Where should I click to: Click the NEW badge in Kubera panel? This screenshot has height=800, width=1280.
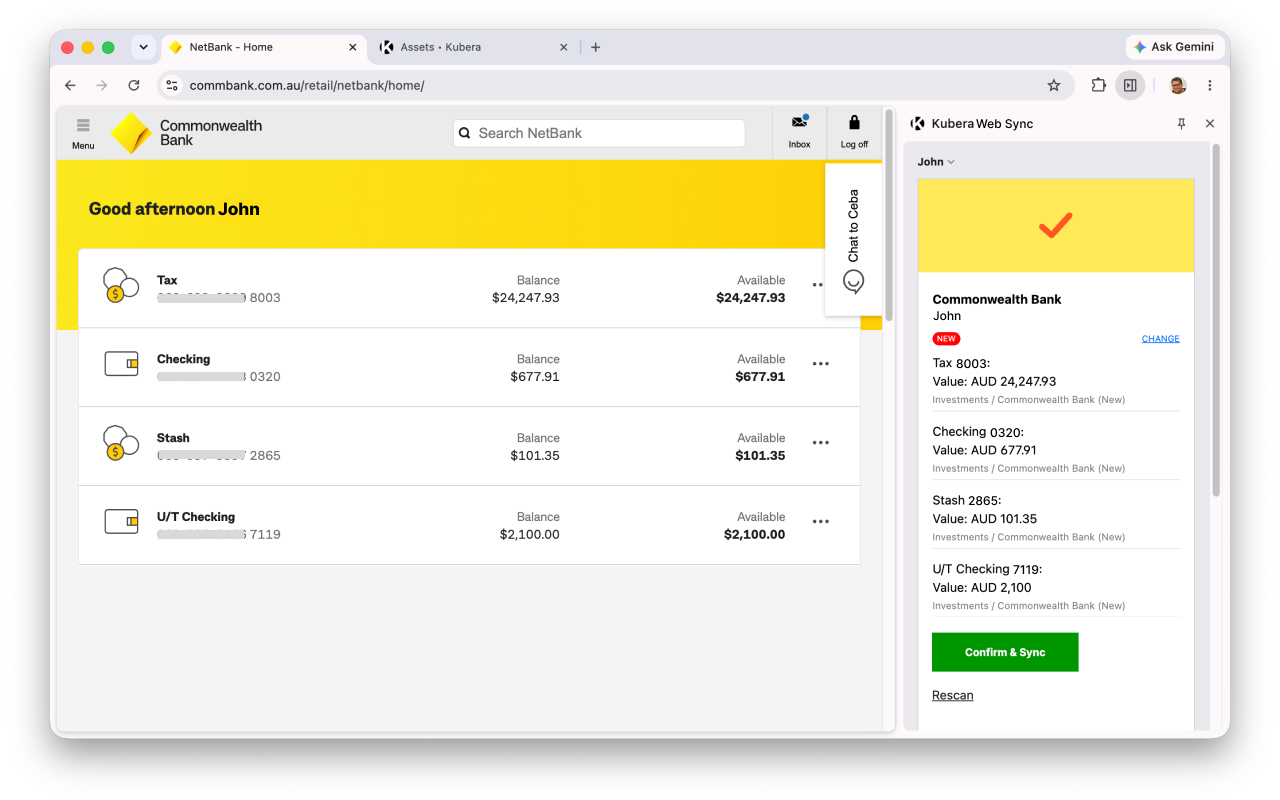946,339
